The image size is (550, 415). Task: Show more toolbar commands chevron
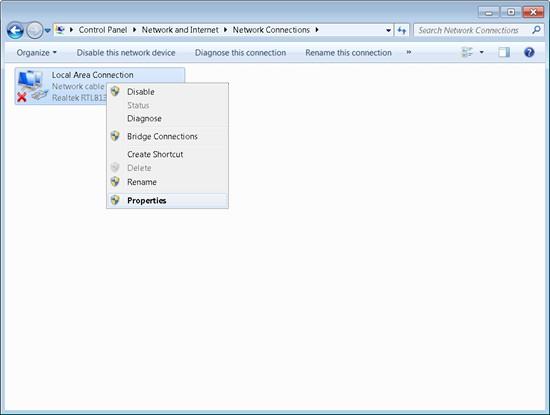click(409, 52)
